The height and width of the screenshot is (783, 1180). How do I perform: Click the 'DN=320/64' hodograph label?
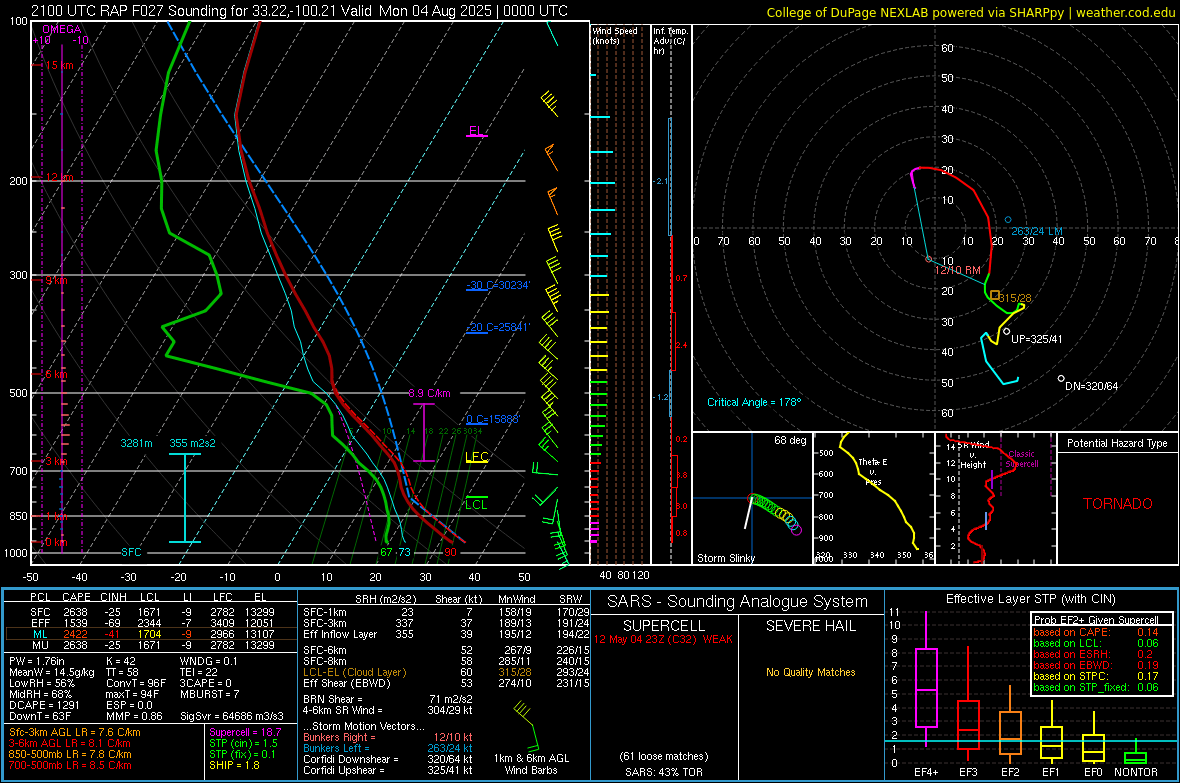[x=1091, y=385]
